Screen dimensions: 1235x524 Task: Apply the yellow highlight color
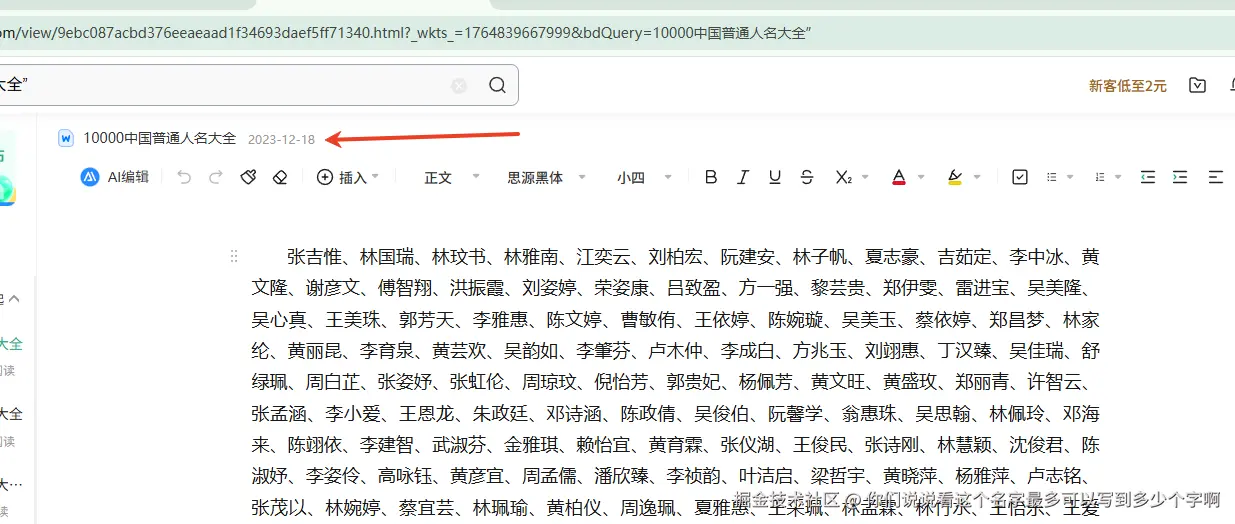pos(954,177)
